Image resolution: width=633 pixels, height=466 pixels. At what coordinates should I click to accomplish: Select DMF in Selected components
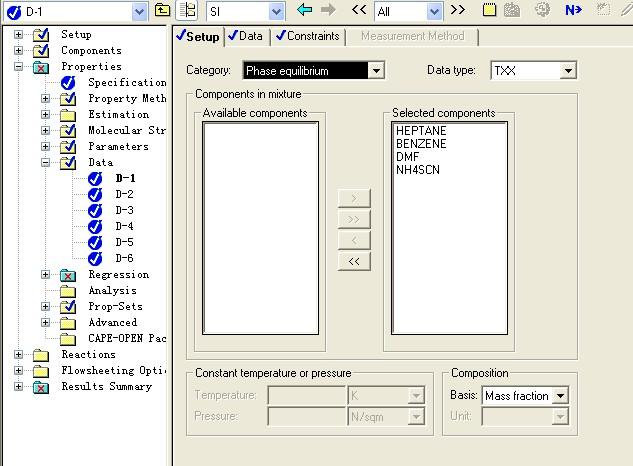(407, 157)
